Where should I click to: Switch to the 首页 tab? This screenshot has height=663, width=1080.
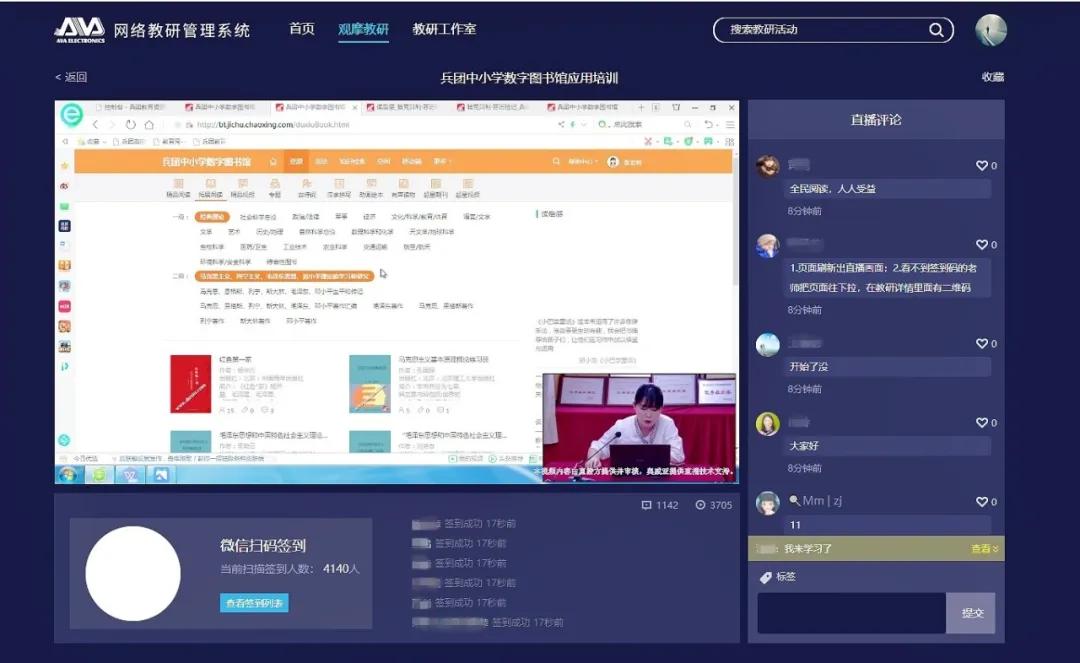click(302, 30)
